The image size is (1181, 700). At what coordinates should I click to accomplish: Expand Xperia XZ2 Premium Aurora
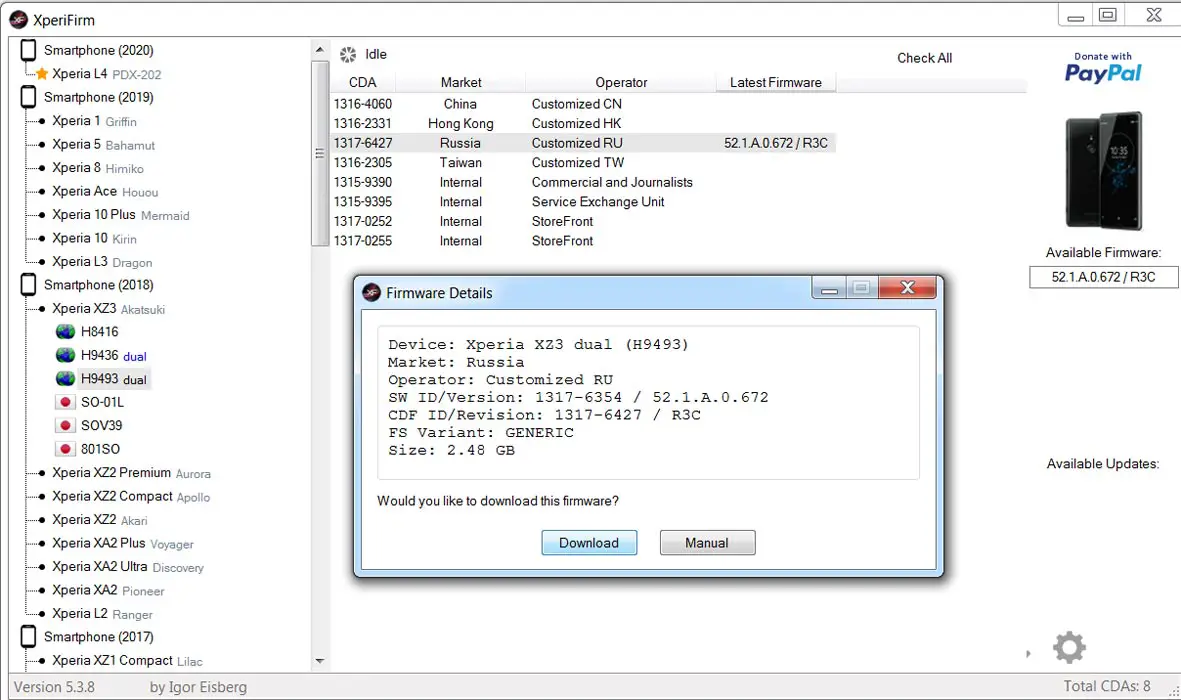(x=41, y=472)
